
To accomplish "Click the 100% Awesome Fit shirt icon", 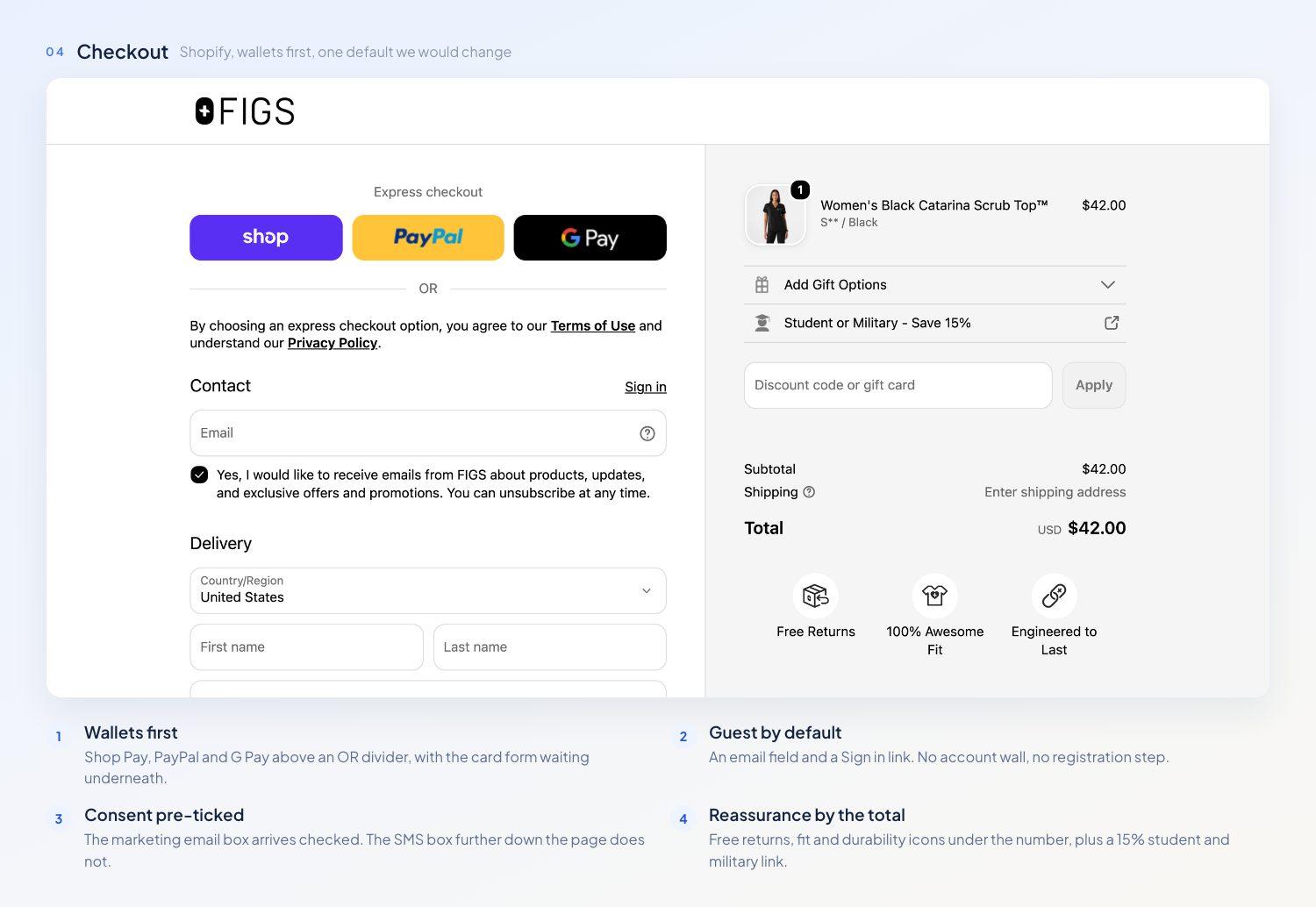I will 935,596.
